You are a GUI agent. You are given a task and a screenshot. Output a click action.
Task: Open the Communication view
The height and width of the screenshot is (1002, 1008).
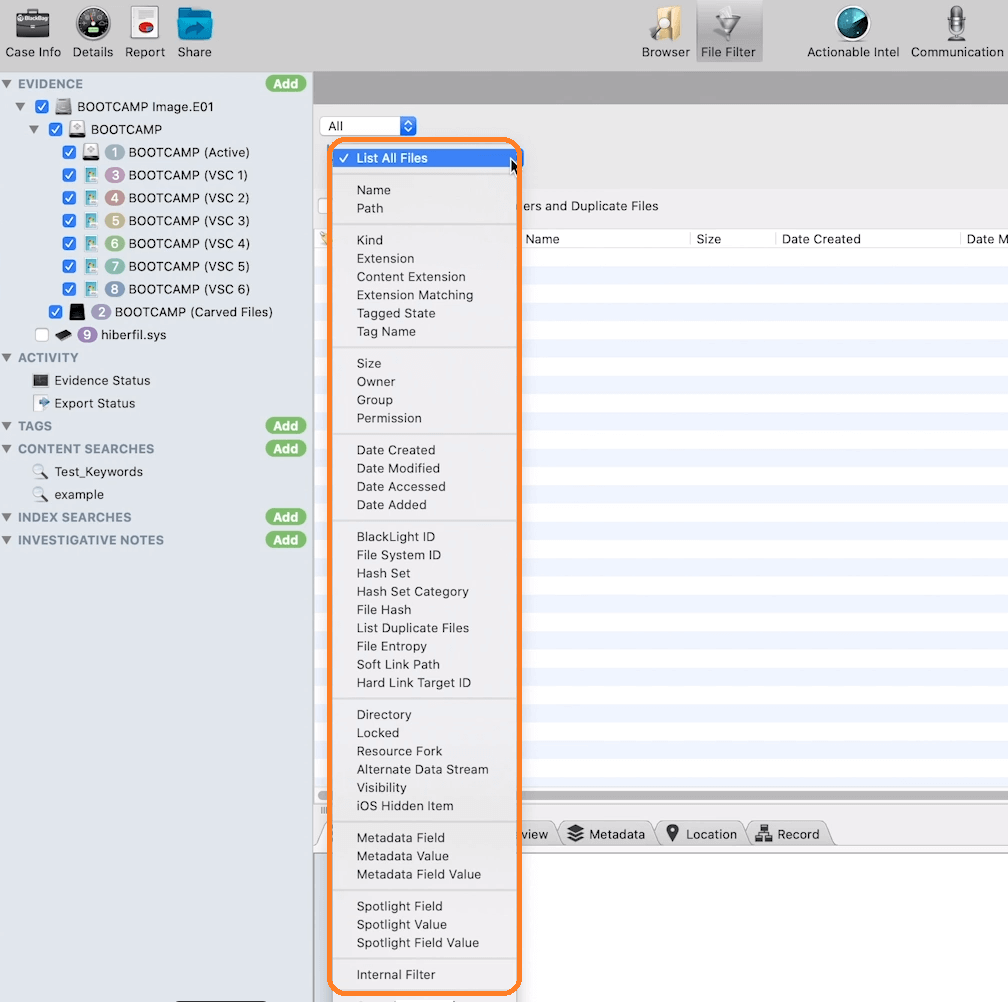coord(955,30)
